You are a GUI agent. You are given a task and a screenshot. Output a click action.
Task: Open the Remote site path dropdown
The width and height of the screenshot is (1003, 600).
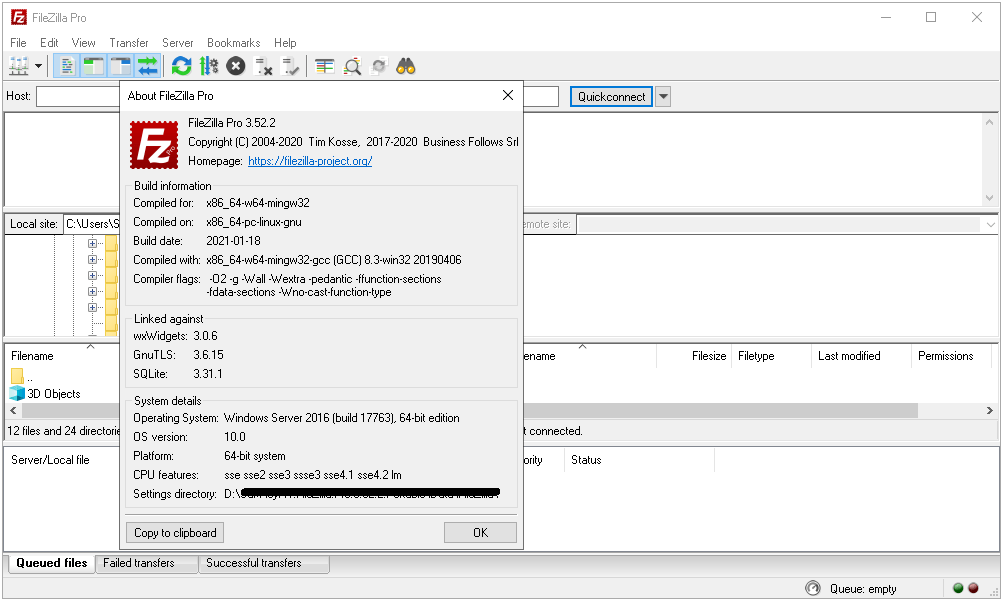coord(990,224)
